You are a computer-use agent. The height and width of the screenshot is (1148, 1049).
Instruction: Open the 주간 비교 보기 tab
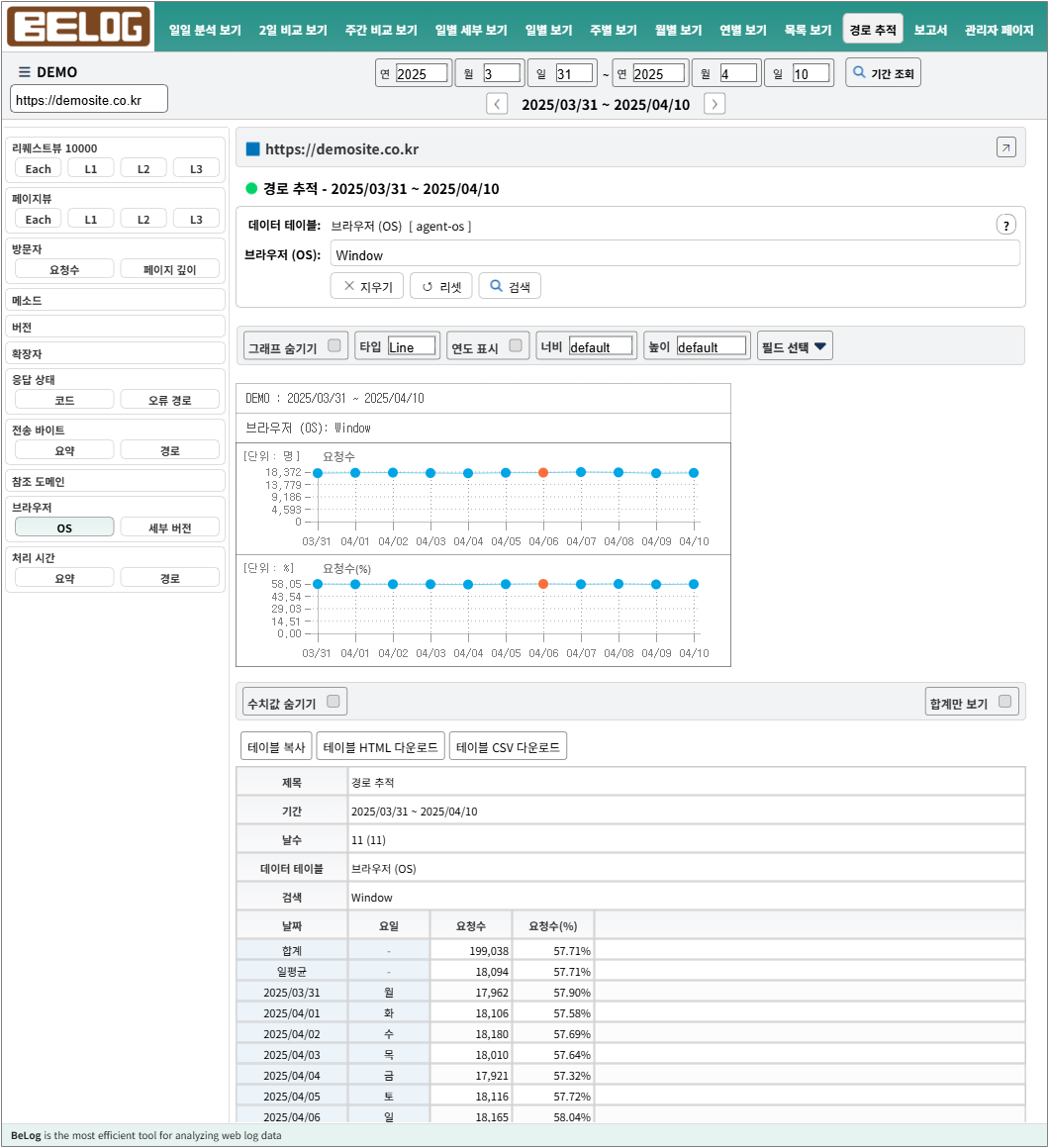point(381,30)
